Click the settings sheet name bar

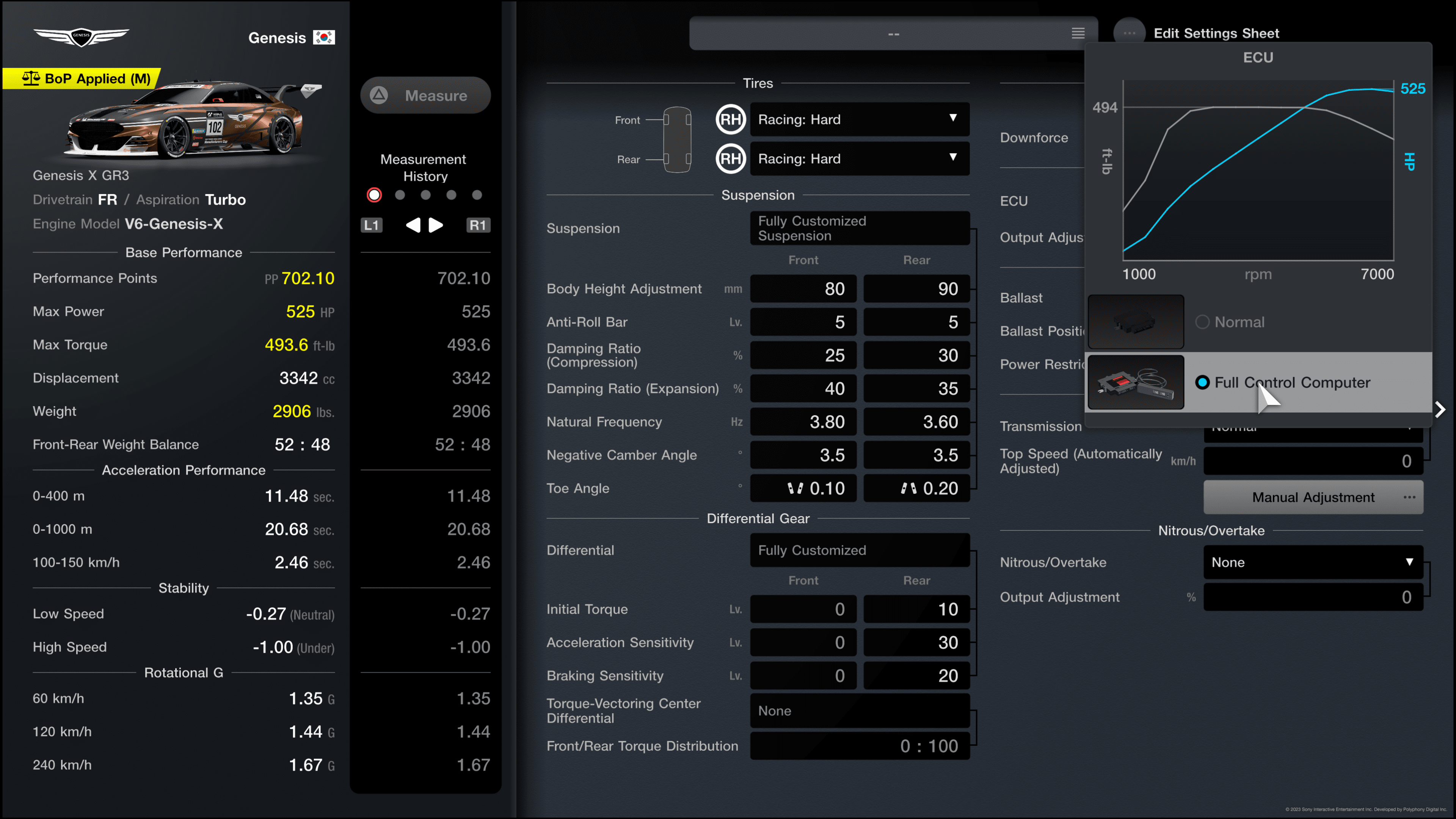click(893, 33)
